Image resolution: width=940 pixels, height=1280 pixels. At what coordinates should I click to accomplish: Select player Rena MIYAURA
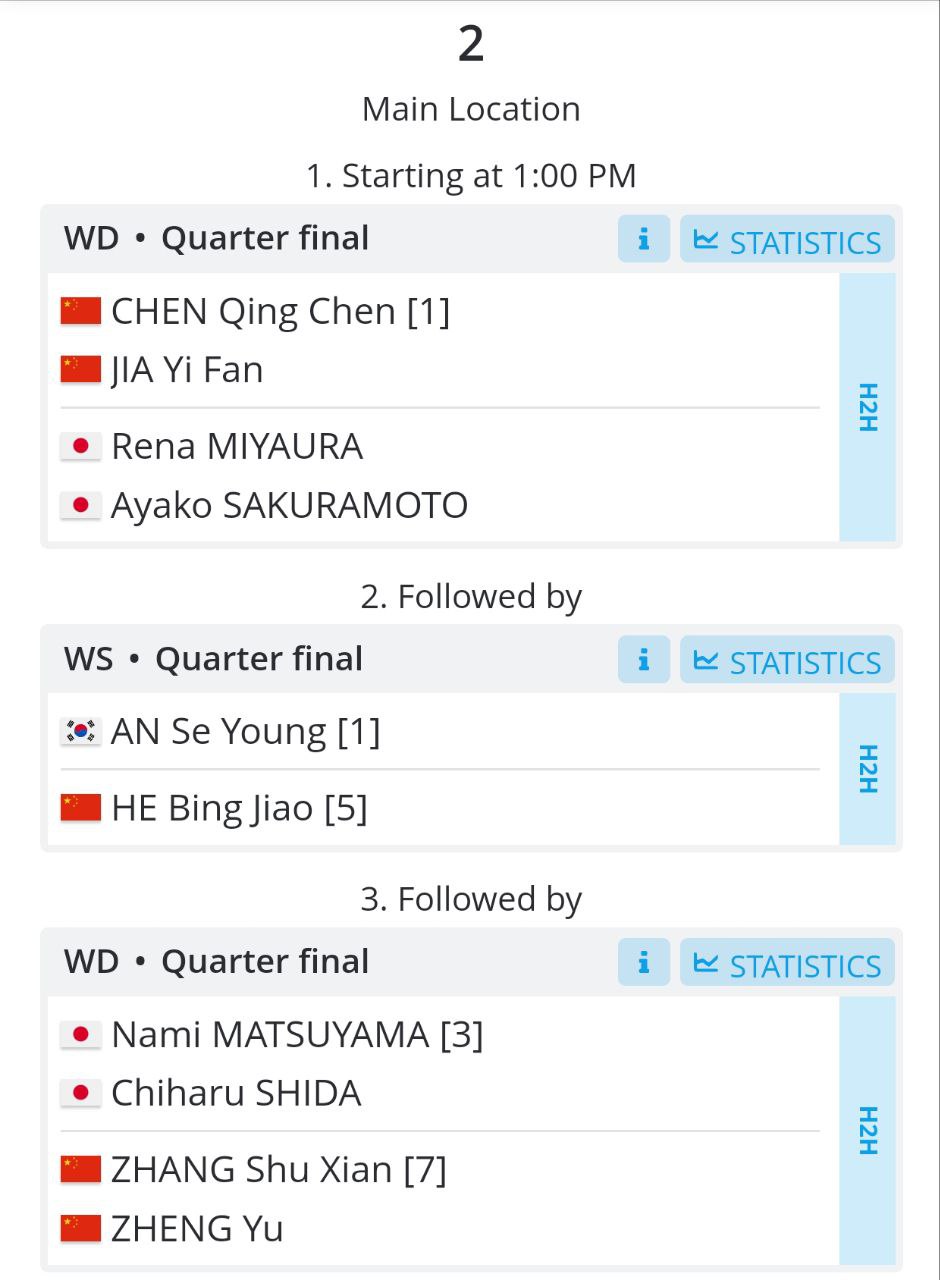point(237,447)
